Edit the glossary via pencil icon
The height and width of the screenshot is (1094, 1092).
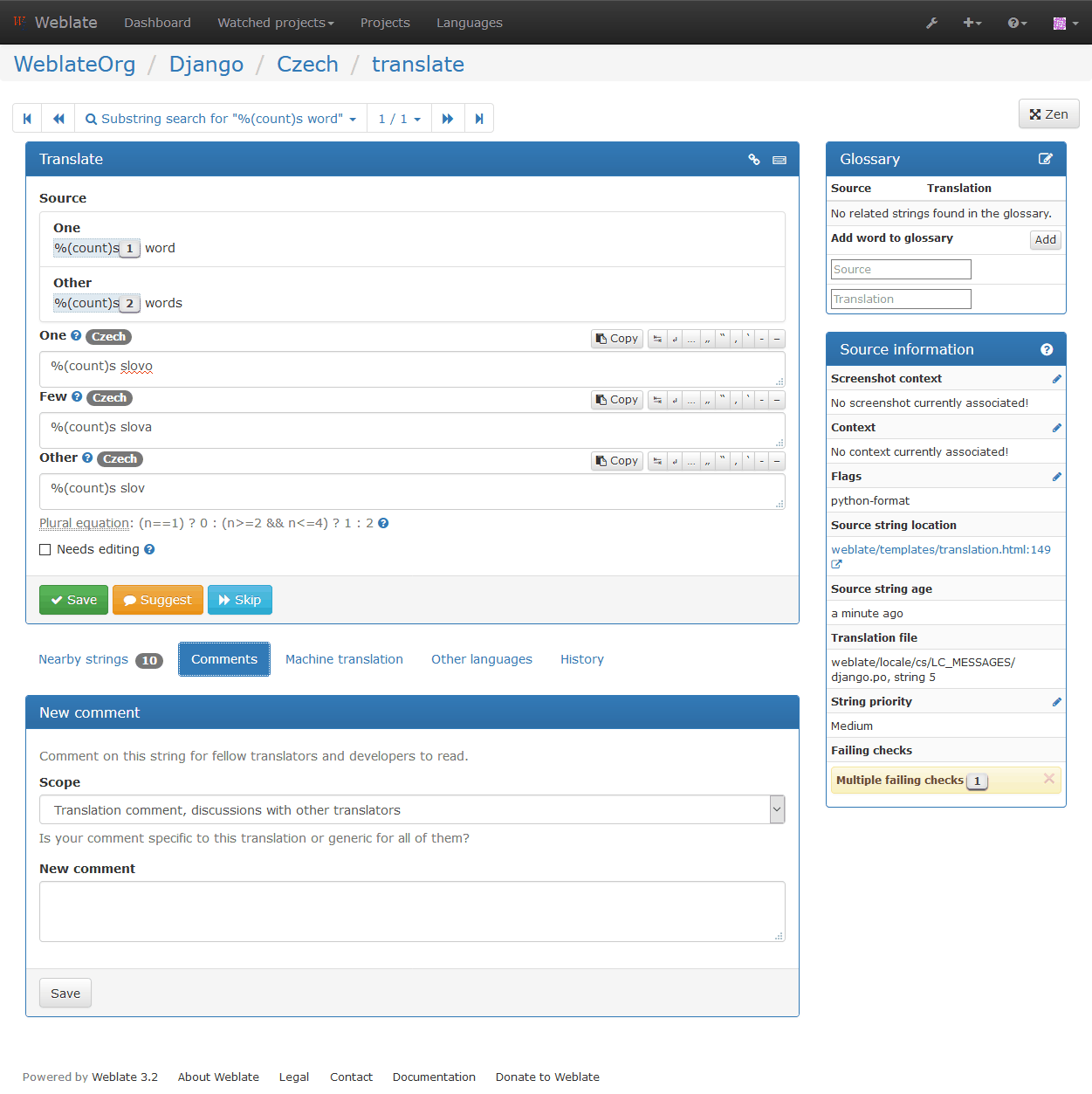pos(1046,159)
